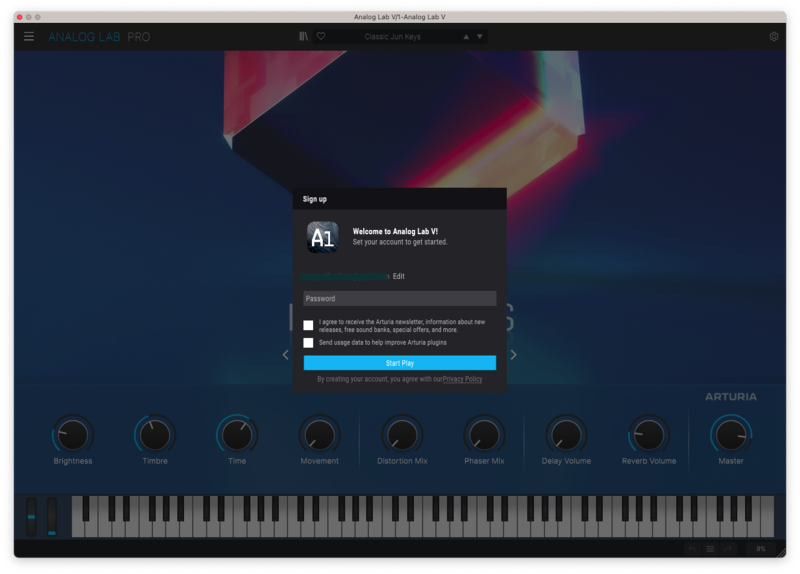Click the ARTURIA brand logo
Viewport: 800px width, 574px height.
pyautogui.click(x=731, y=396)
